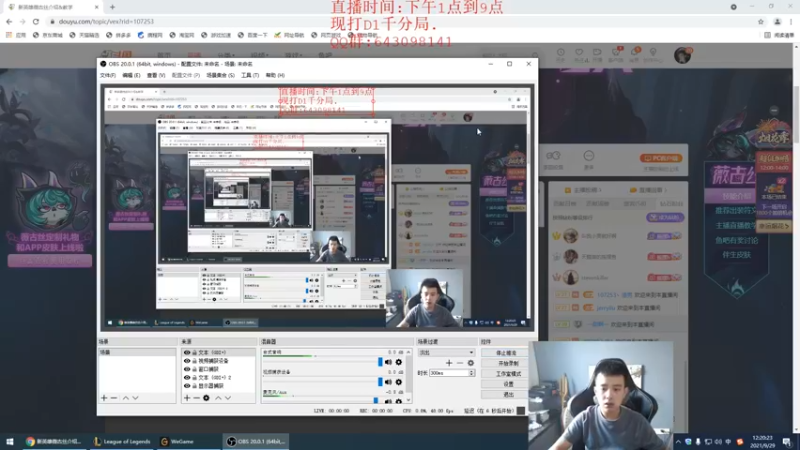Open Douyu user avatar in header

(682, 55)
